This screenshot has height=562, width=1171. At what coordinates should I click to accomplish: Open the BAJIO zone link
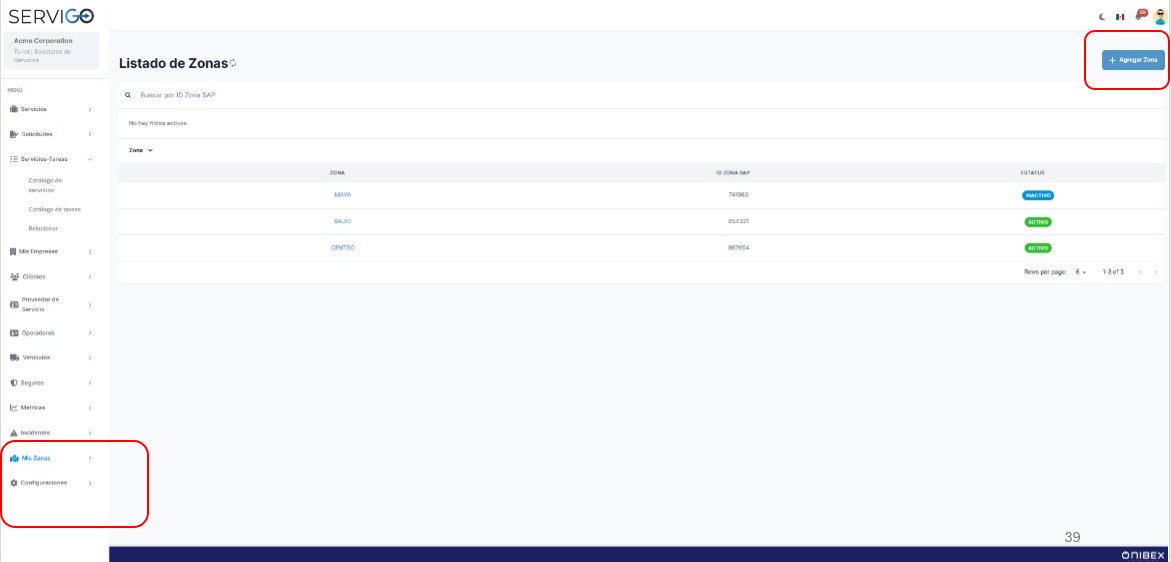343,222
